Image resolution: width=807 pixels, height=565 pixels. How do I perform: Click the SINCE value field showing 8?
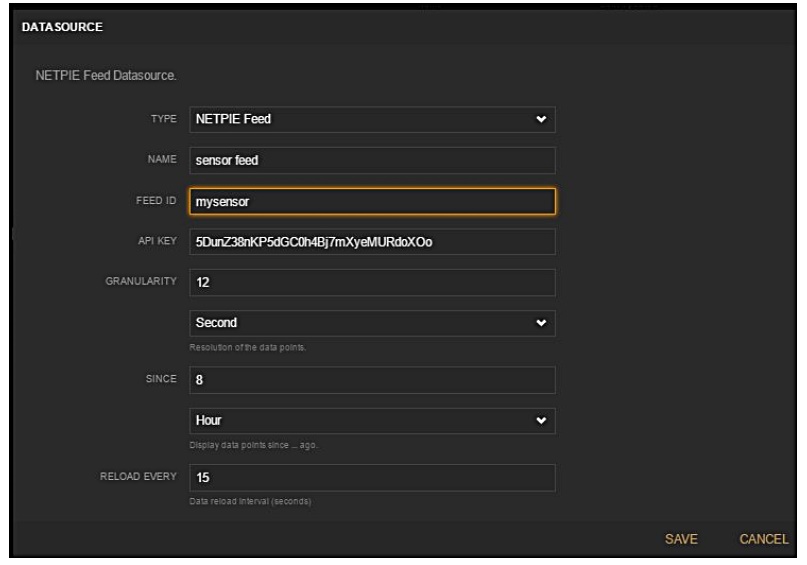(371, 380)
